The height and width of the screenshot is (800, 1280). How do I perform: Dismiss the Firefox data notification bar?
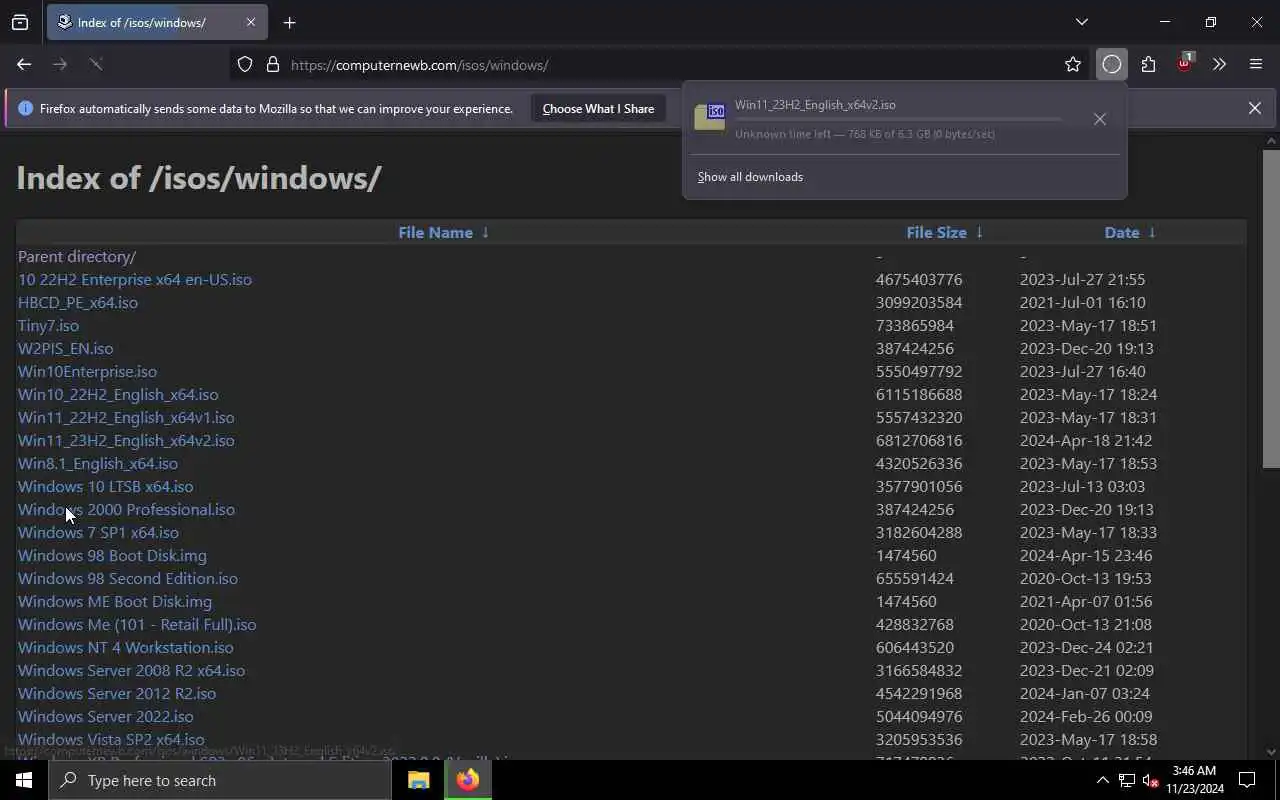[x=1254, y=108]
